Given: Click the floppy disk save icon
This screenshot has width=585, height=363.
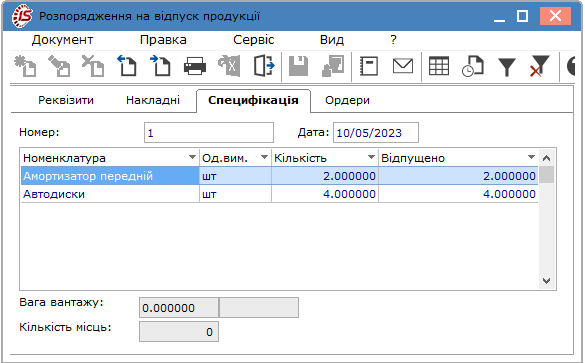Looking at the screenshot, I should 298,66.
